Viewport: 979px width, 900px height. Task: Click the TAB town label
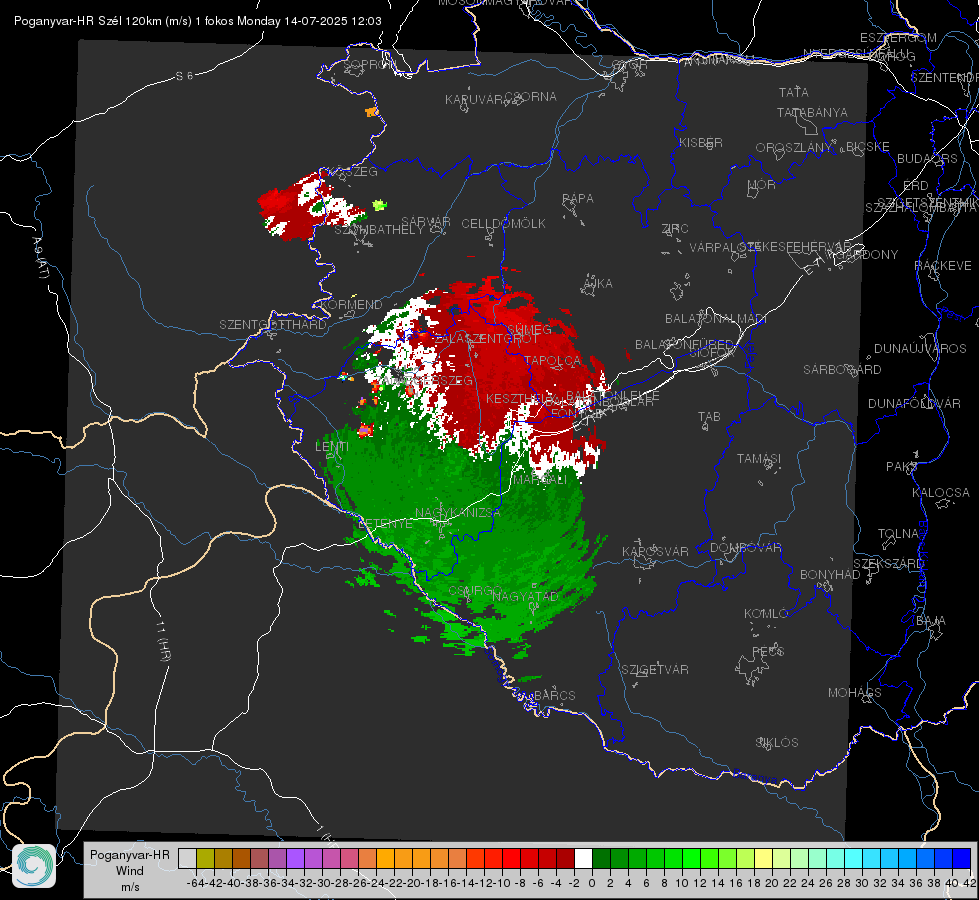(x=709, y=417)
